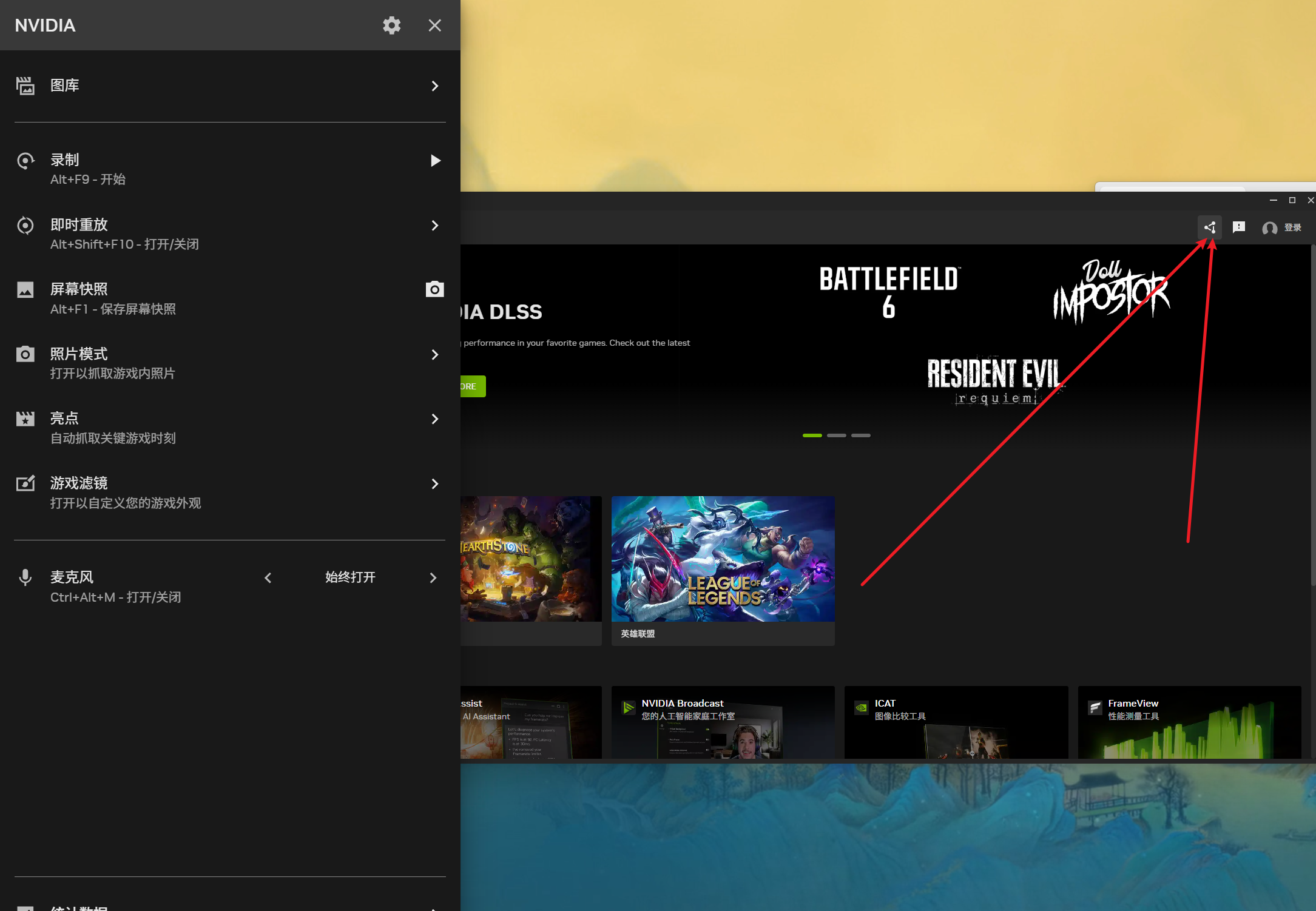1316x911 pixels.
Task: Switch microphone mode with right arrow
Action: tap(433, 578)
